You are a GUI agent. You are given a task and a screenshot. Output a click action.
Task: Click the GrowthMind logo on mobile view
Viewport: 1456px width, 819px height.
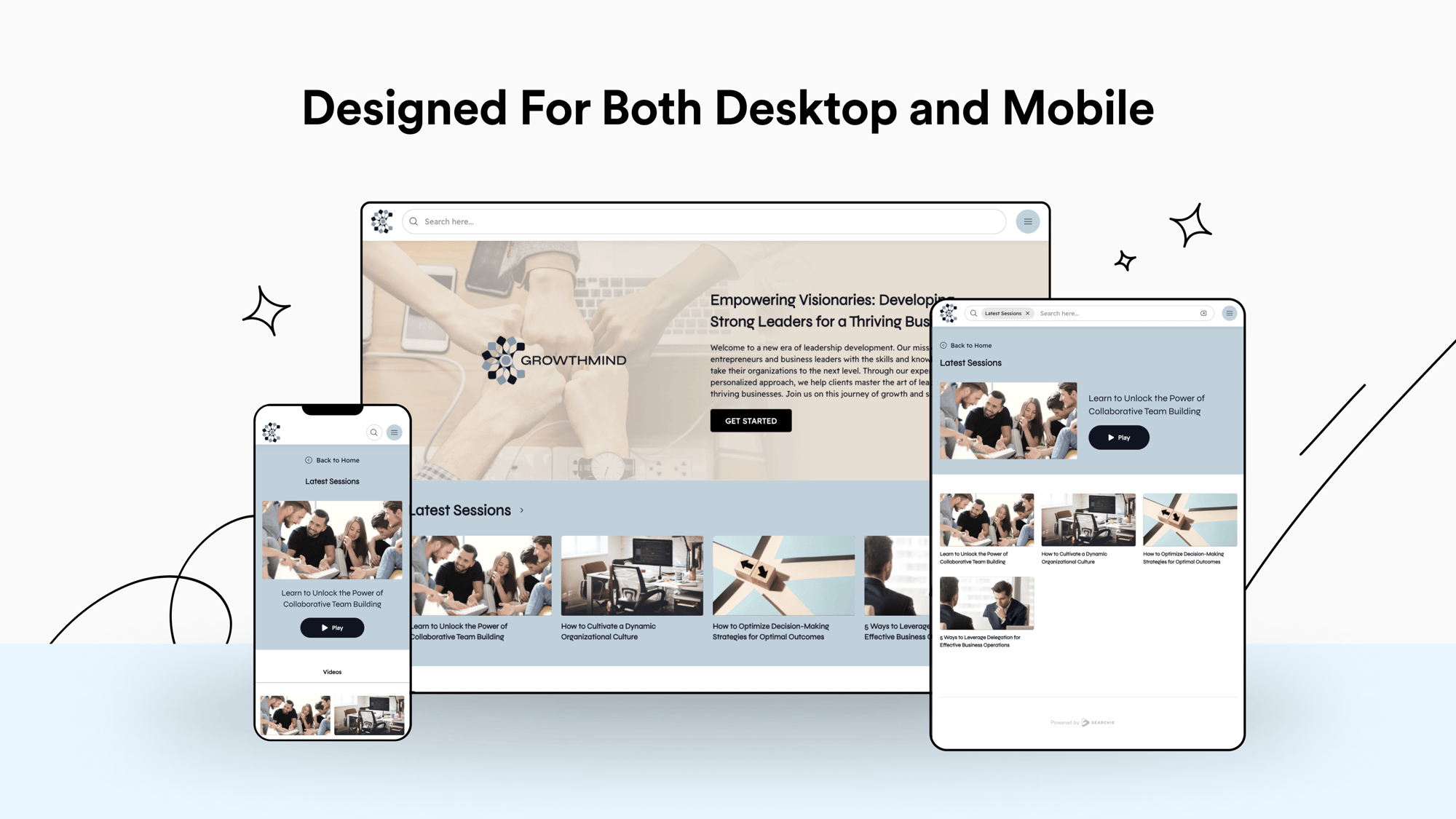pos(272,432)
